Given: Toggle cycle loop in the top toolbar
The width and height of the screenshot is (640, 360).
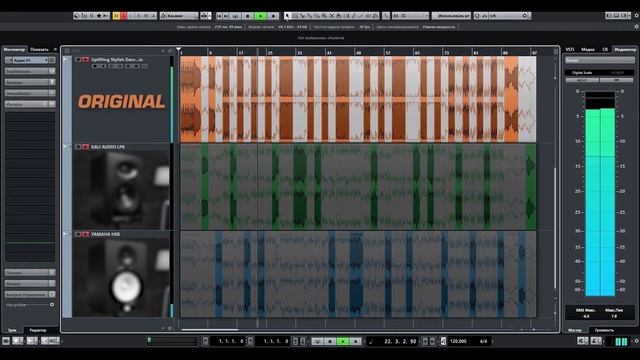Looking at the screenshot, I should (x=236, y=16).
